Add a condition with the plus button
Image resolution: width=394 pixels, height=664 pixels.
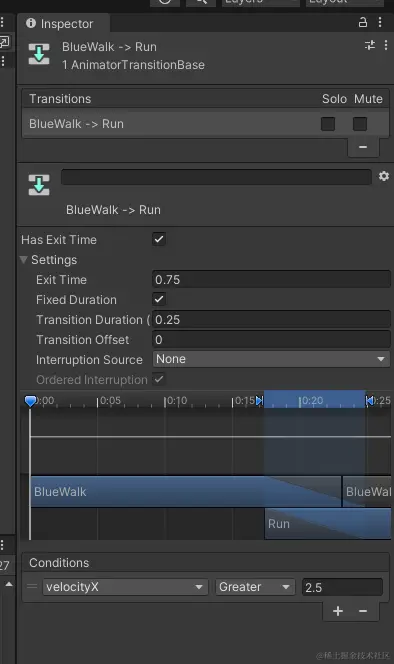pos(338,611)
